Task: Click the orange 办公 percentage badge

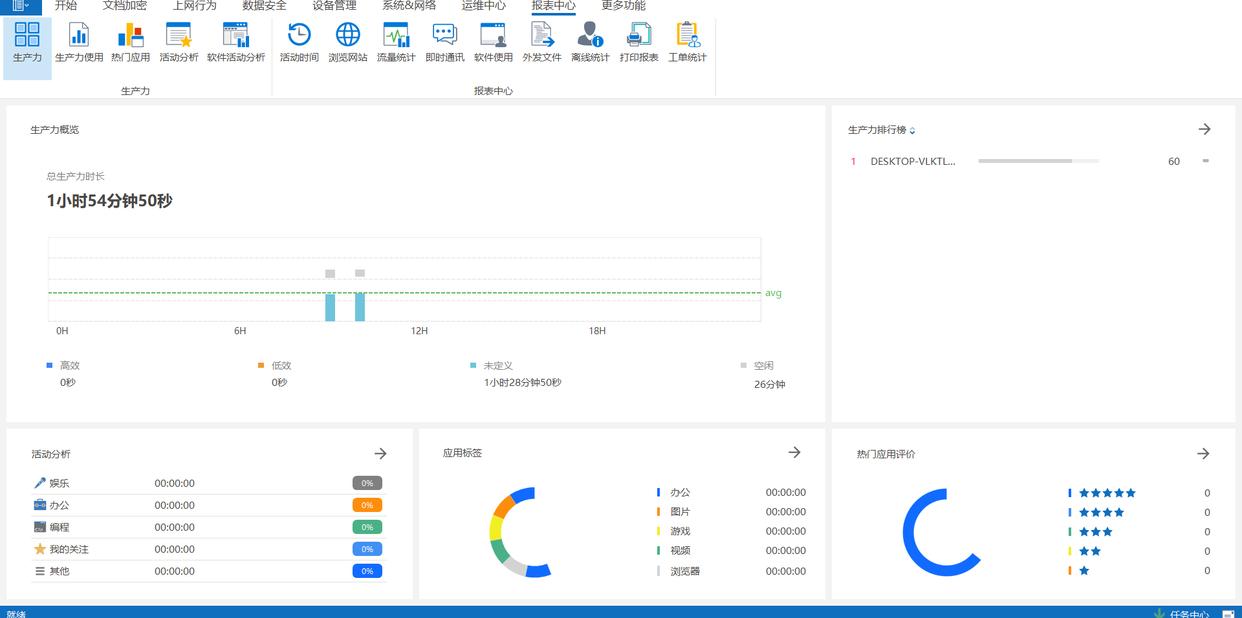Action: tap(367, 505)
